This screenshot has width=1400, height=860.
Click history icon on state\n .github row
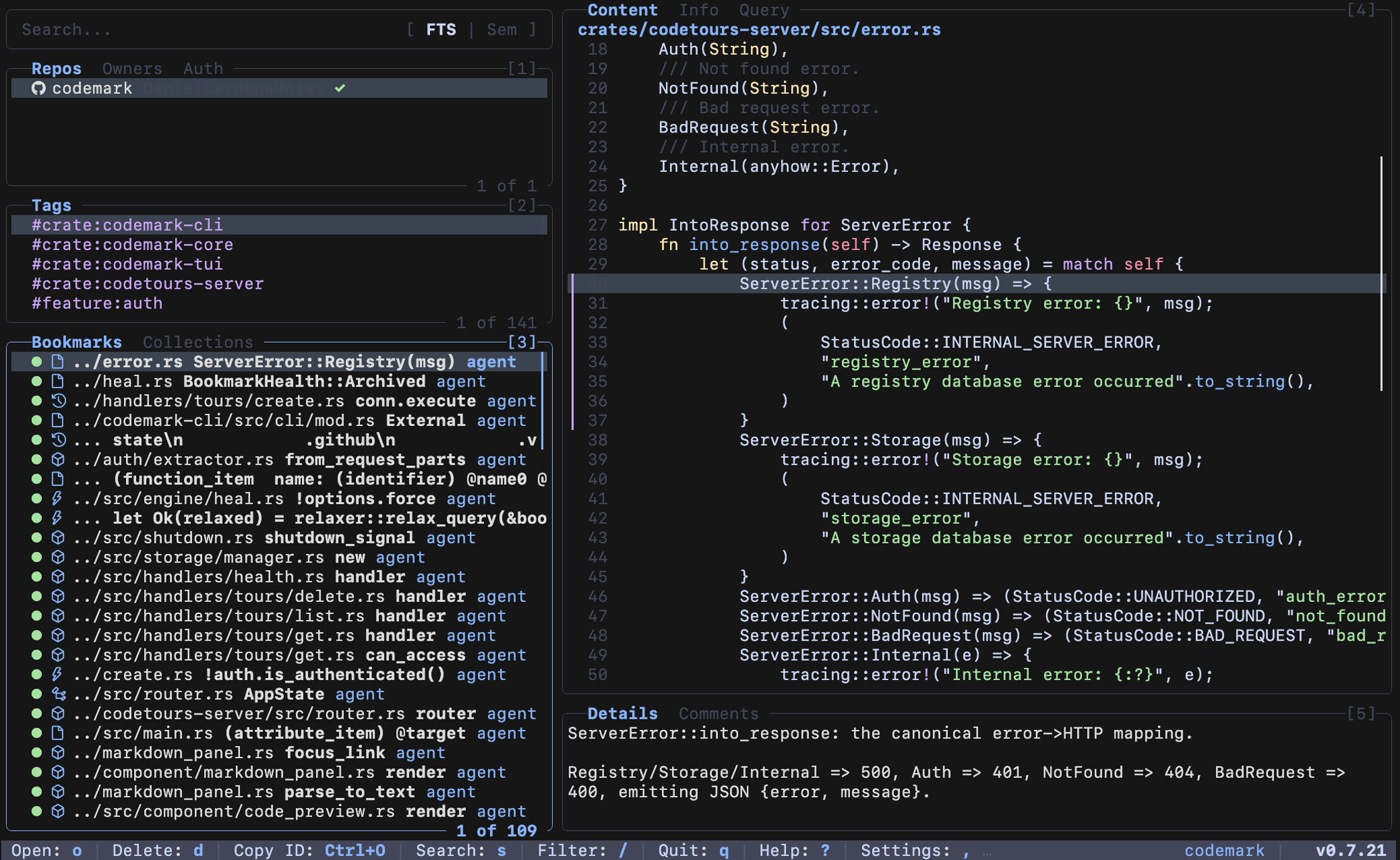coord(58,440)
